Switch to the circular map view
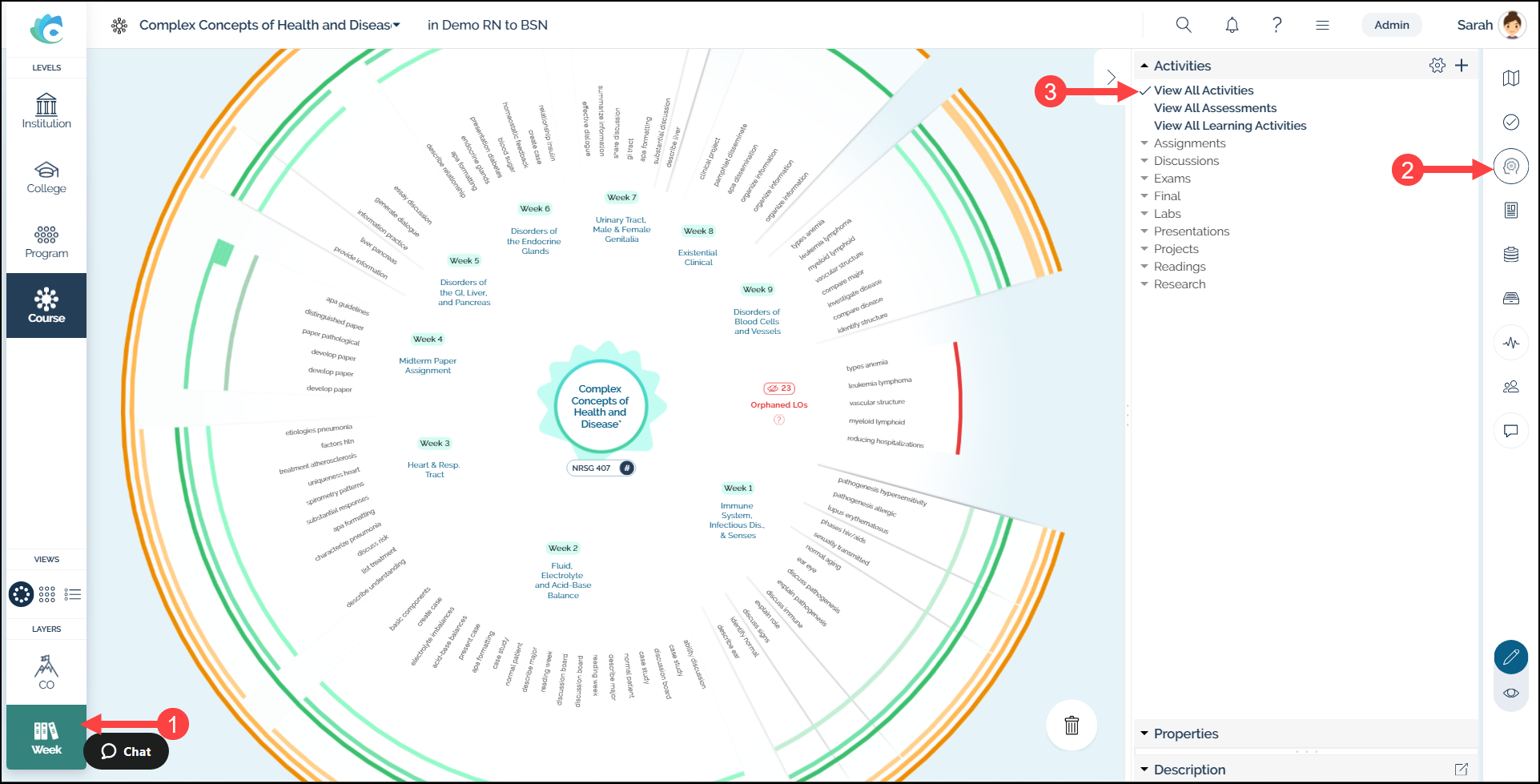The image size is (1540, 784). pos(22,594)
